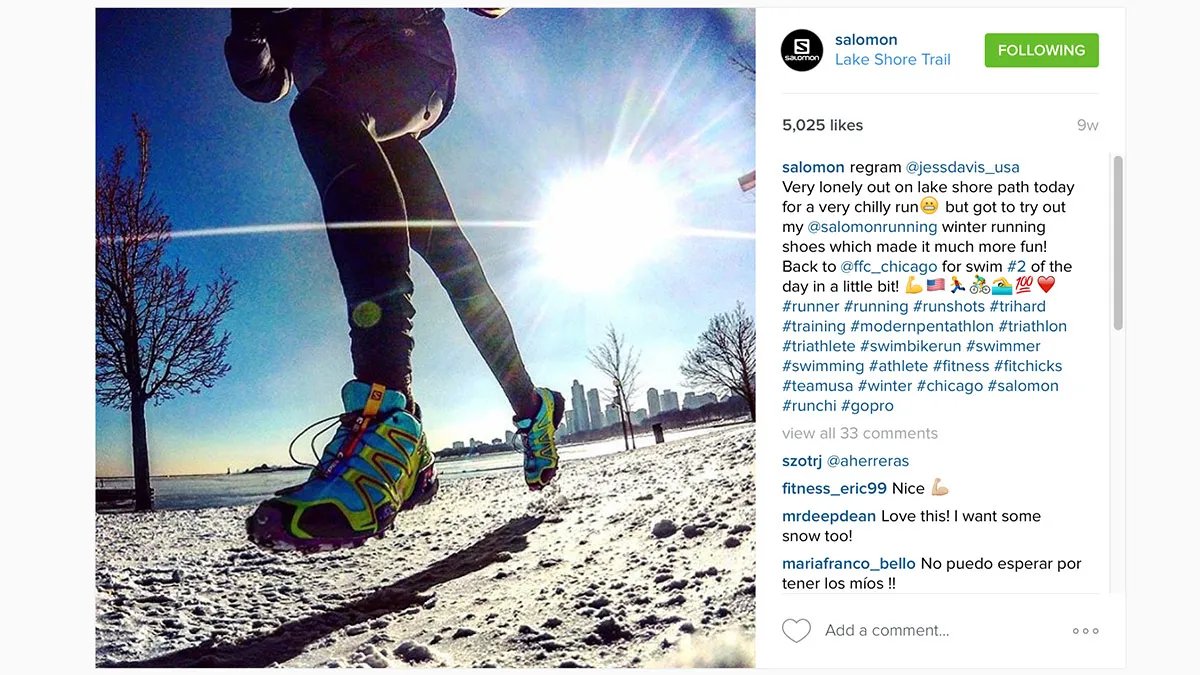Viewport: 1200px width, 675px height.
Task: Visit @jessdavis_usa profile mention
Action: [963, 167]
